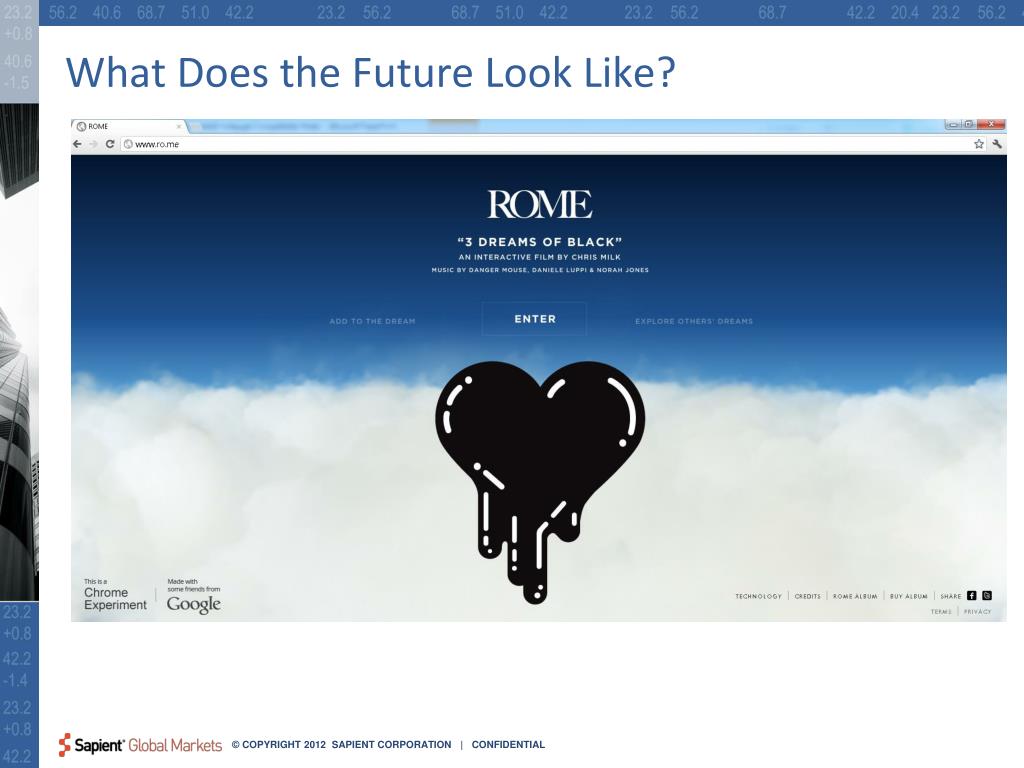Click the black dripping heart graphic
Screen dimensions: 1024x768
pos(539,481)
